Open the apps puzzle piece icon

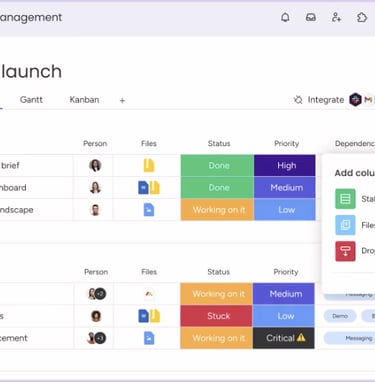click(x=362, y=17)
